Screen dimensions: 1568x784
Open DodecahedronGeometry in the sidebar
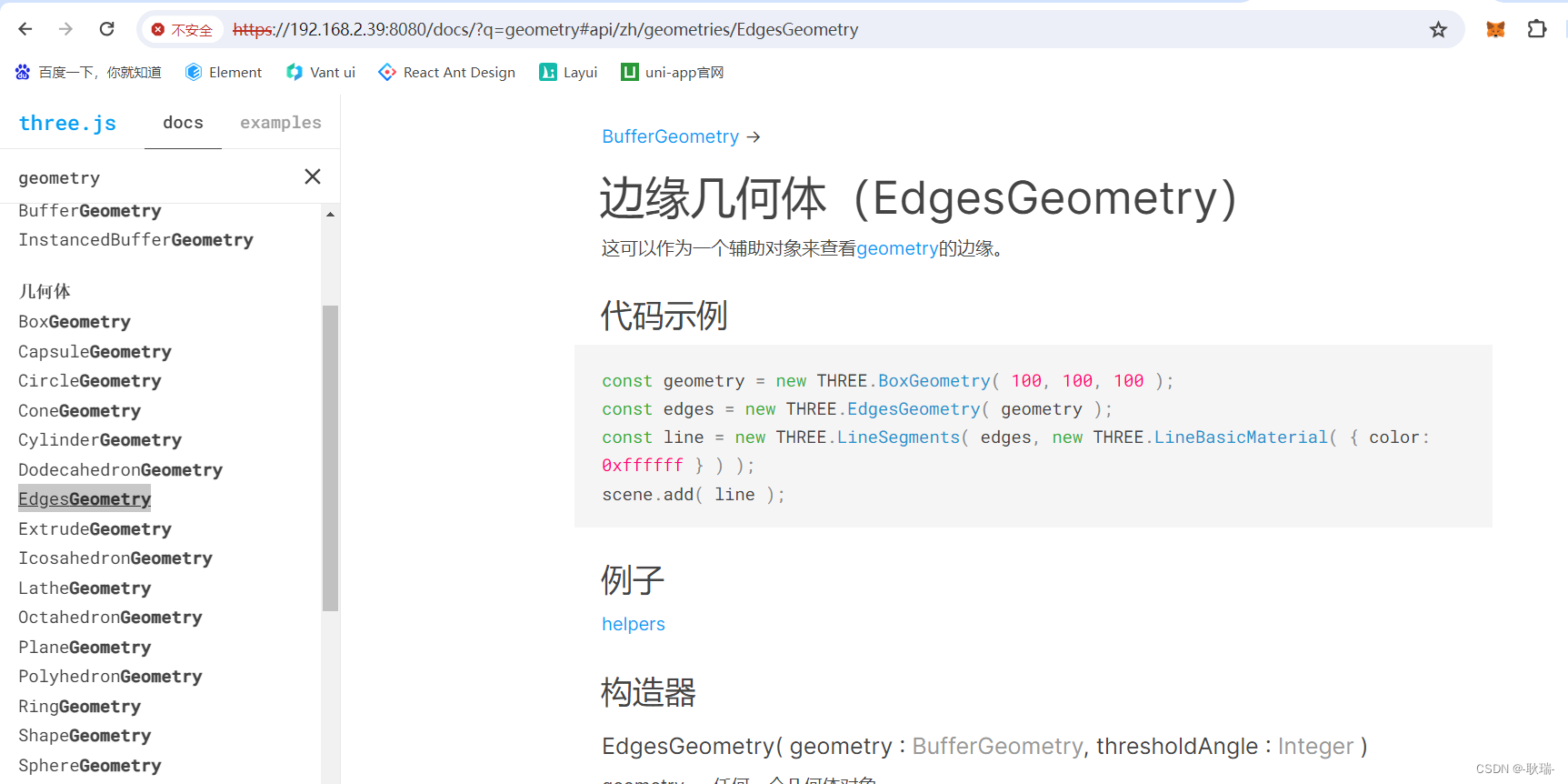pyautogui.click(x=120, y=470)
